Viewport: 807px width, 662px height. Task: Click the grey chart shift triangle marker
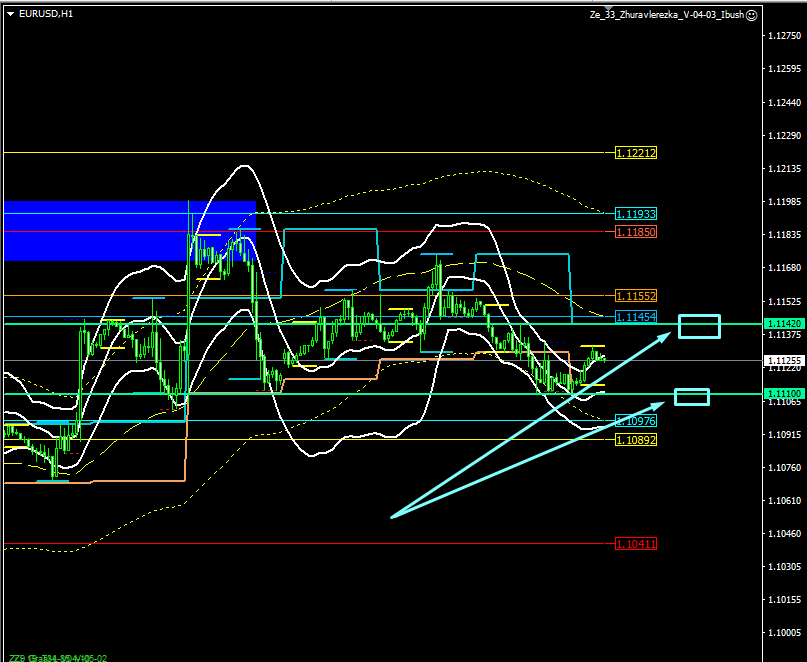pyautogui.click(x=608, y=8)
